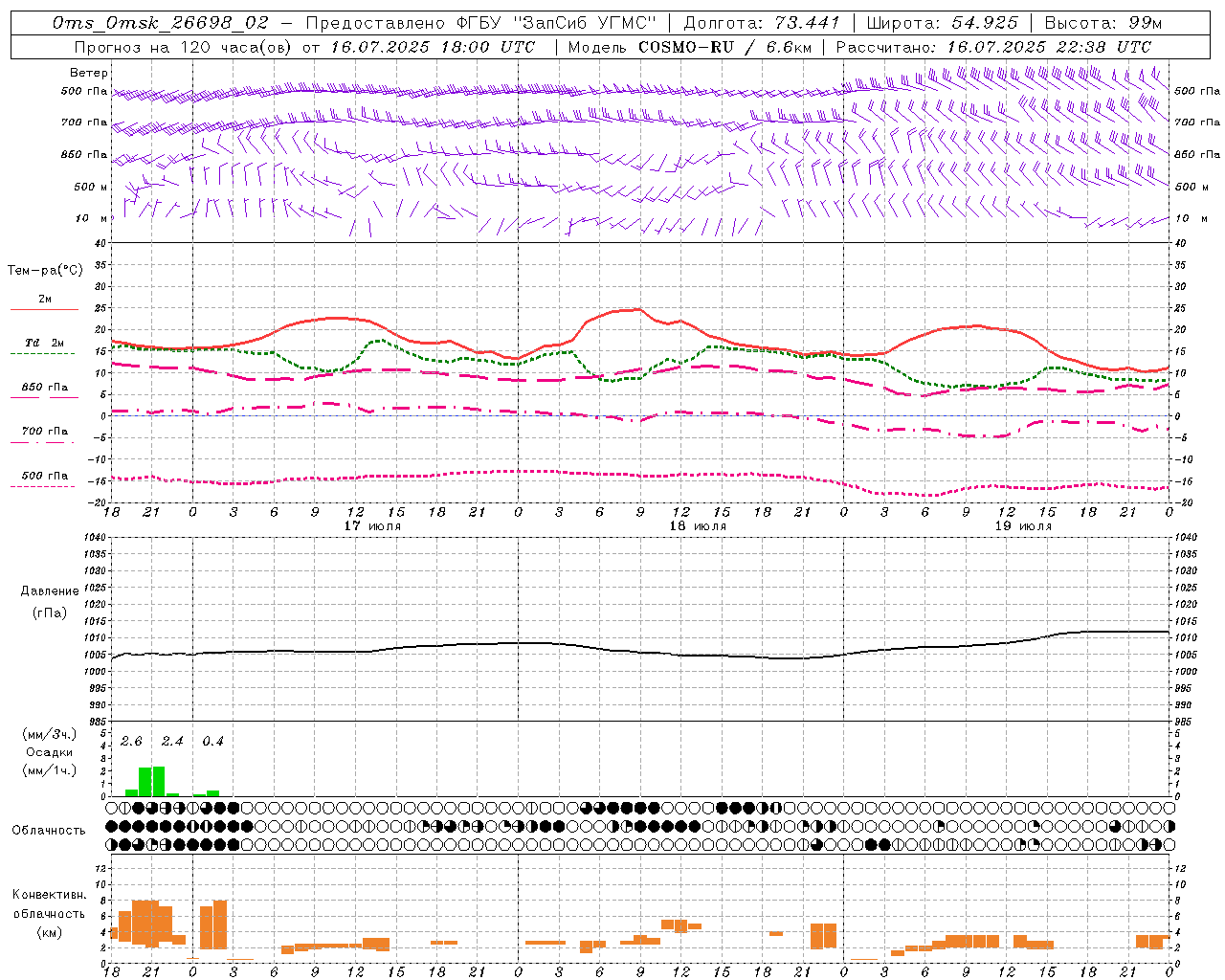1225x980 pixels.
Task: Click the 19 июля date label
Action: [1023, 526]
